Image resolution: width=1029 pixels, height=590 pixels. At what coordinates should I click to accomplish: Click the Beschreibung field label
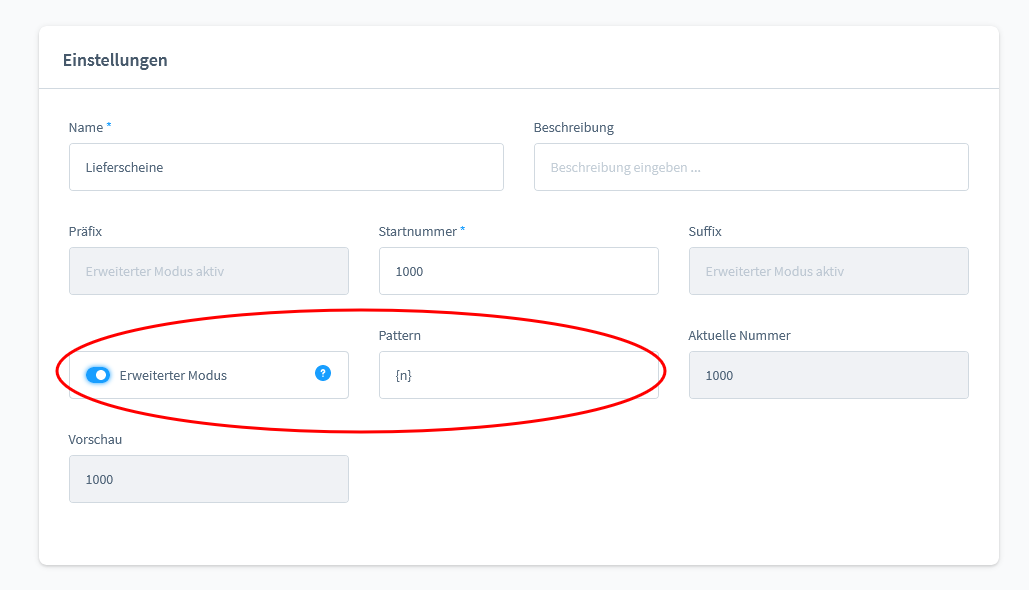574,127
